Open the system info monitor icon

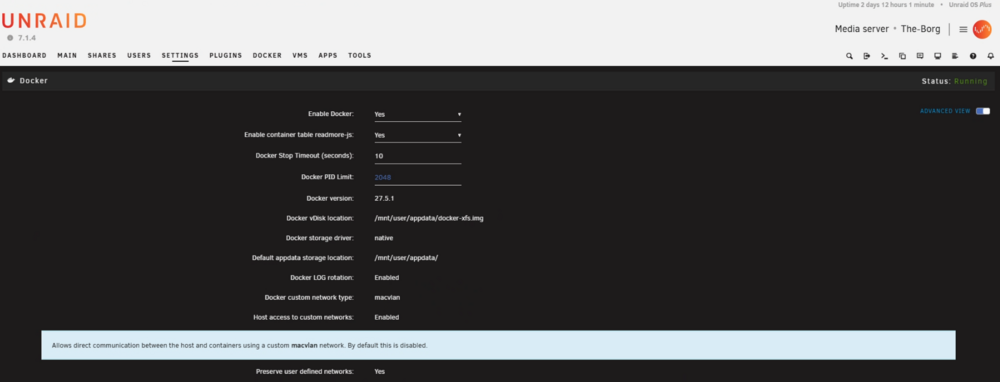[938, 56]
